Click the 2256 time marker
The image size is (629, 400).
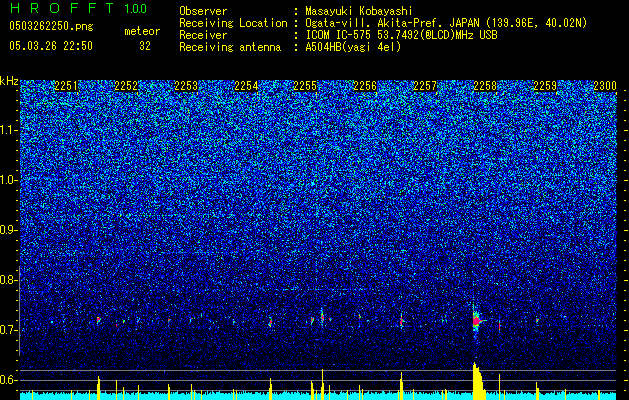coord(365,86)
